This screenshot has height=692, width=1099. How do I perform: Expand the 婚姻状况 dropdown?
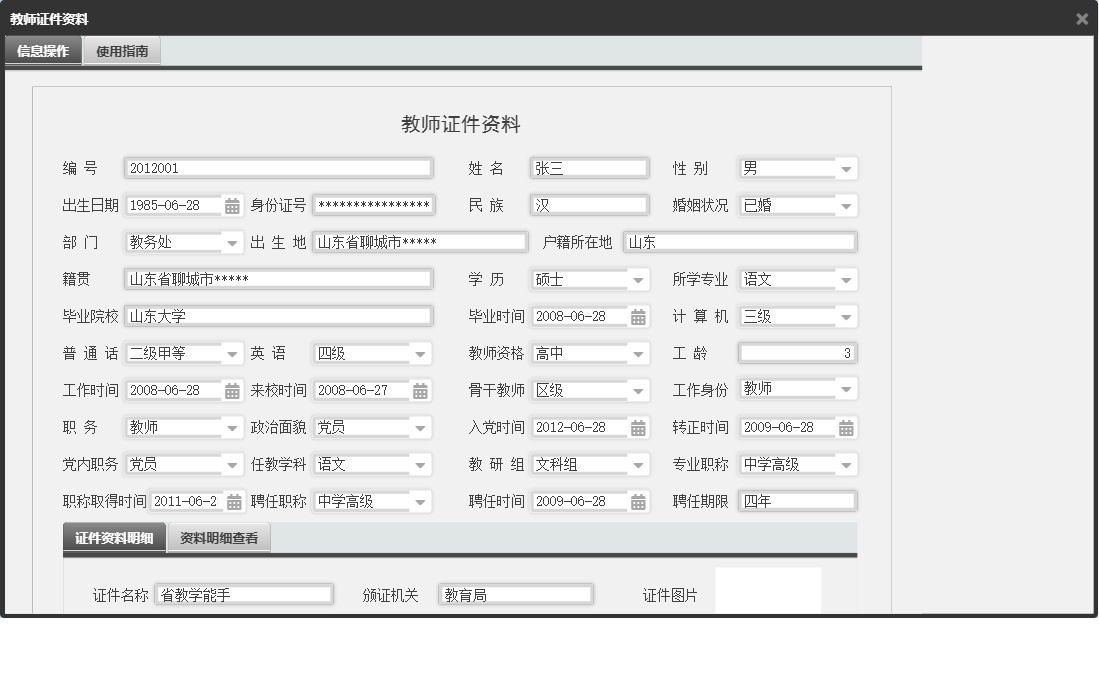click(848, 204)
